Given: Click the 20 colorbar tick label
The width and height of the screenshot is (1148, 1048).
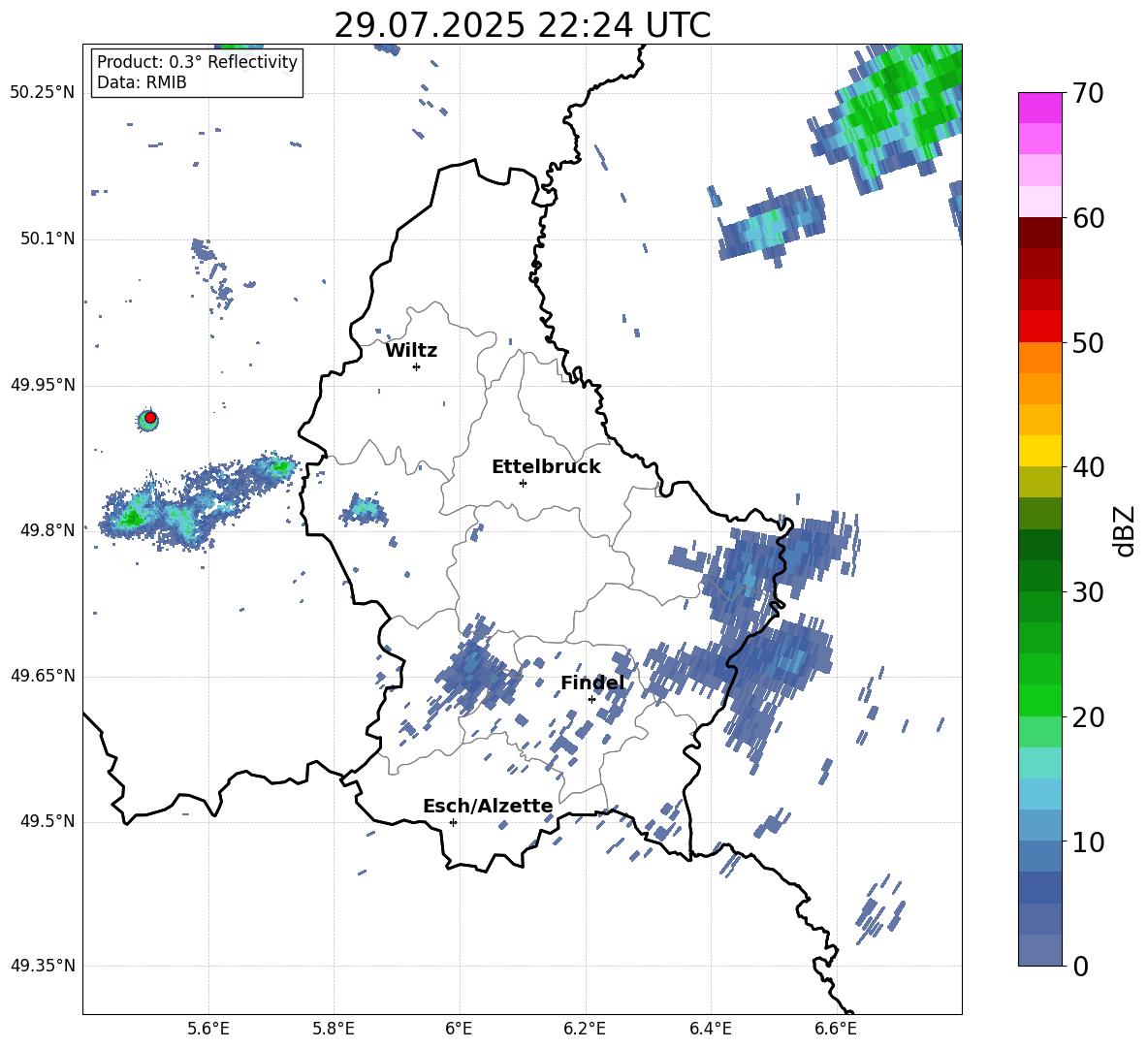Looking at the screenshot, I should [x=1088, y=717].
